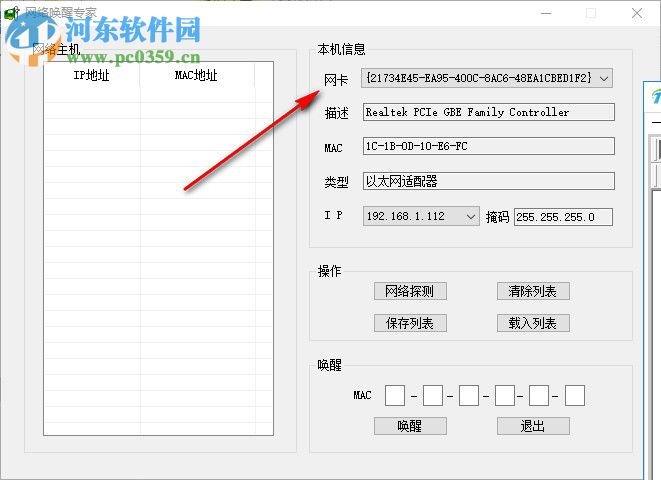Minimize the 网络唤醒专家 window

point(546,13)
